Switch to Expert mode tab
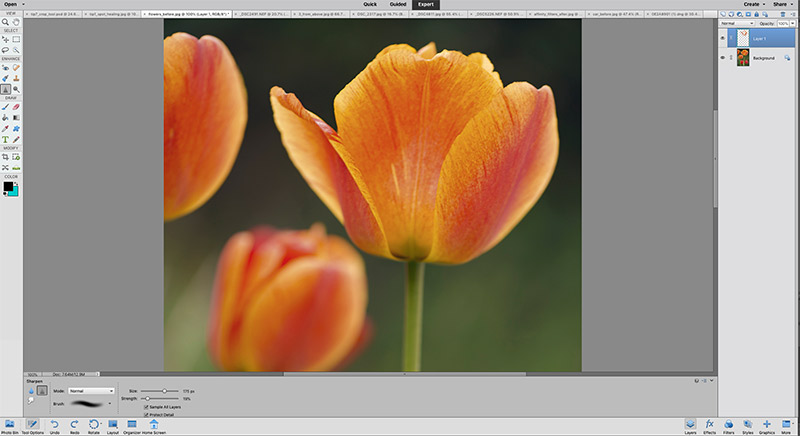 (426, 5)
